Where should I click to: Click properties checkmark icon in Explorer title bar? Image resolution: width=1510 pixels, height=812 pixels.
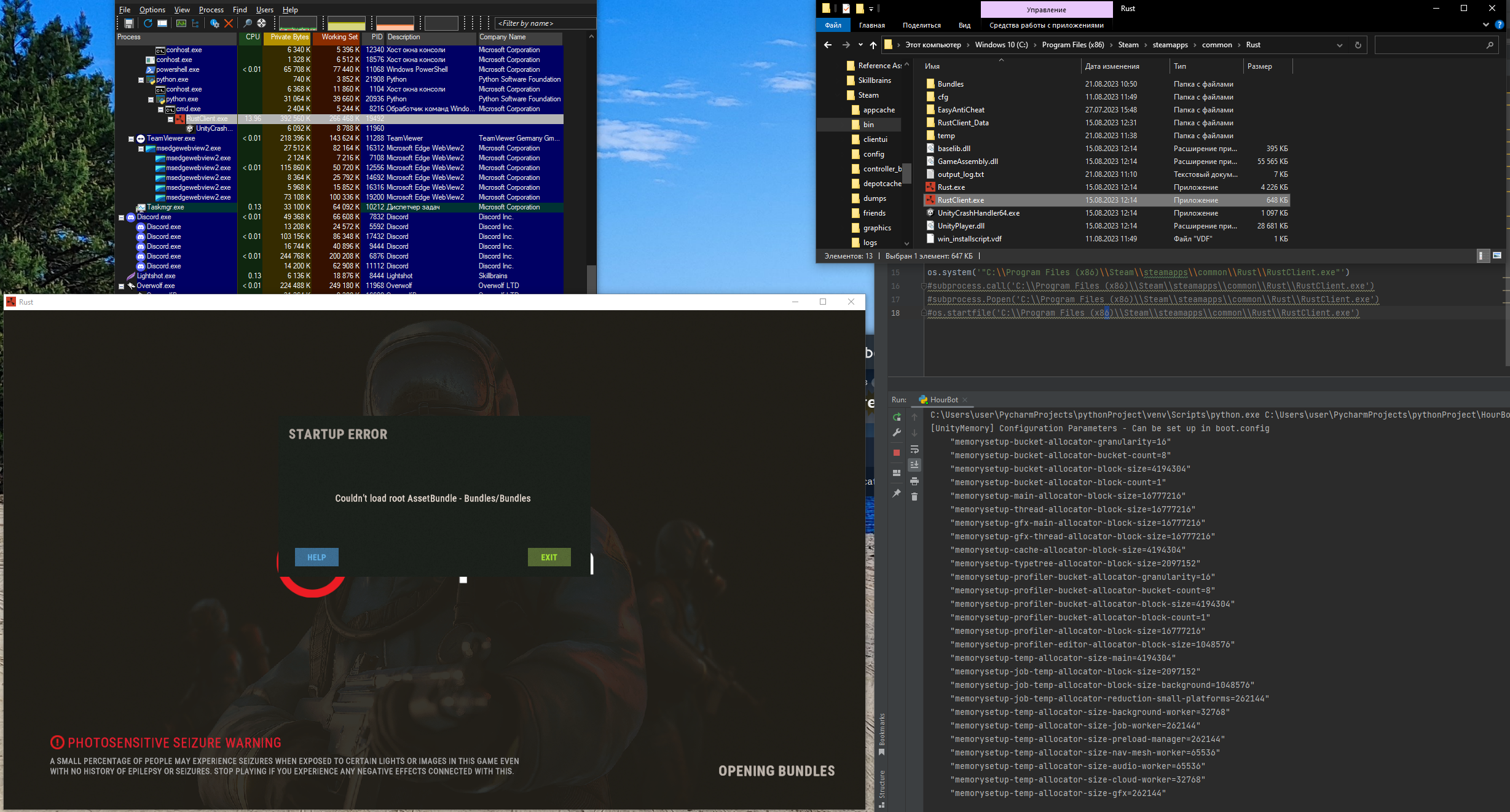coord(846,9)
